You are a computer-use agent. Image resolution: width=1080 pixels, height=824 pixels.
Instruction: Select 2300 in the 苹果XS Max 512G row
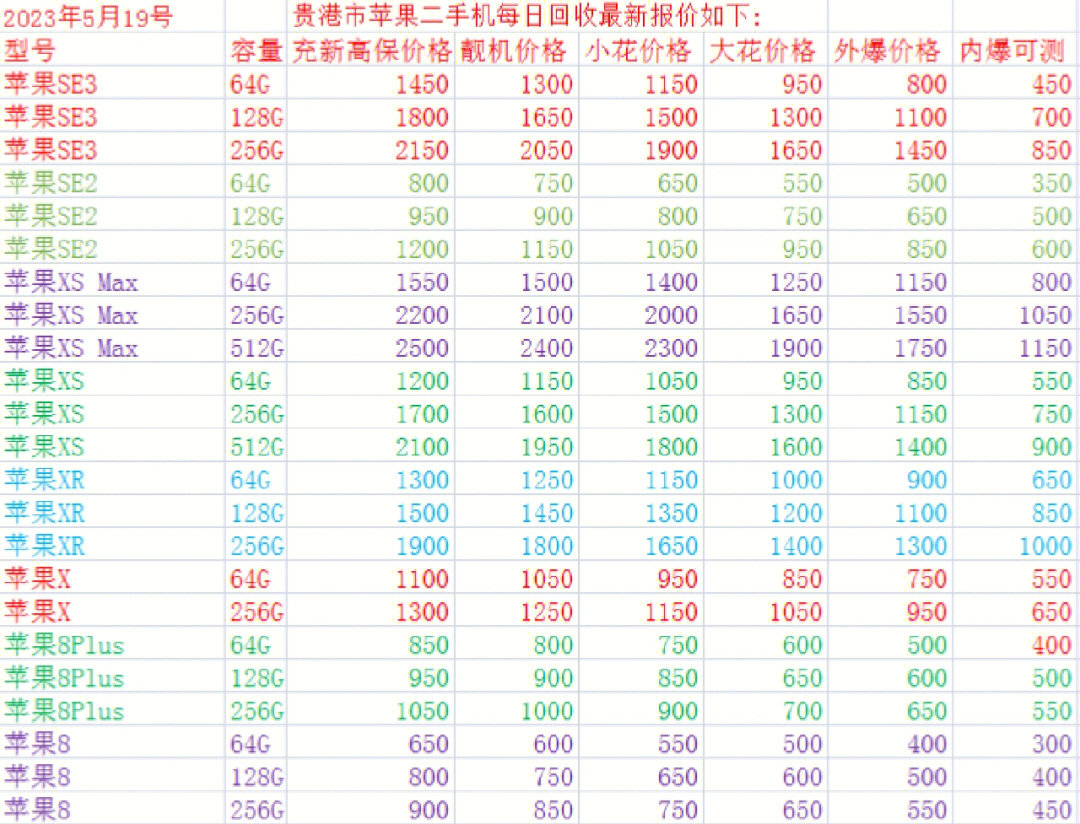point(671,348)
